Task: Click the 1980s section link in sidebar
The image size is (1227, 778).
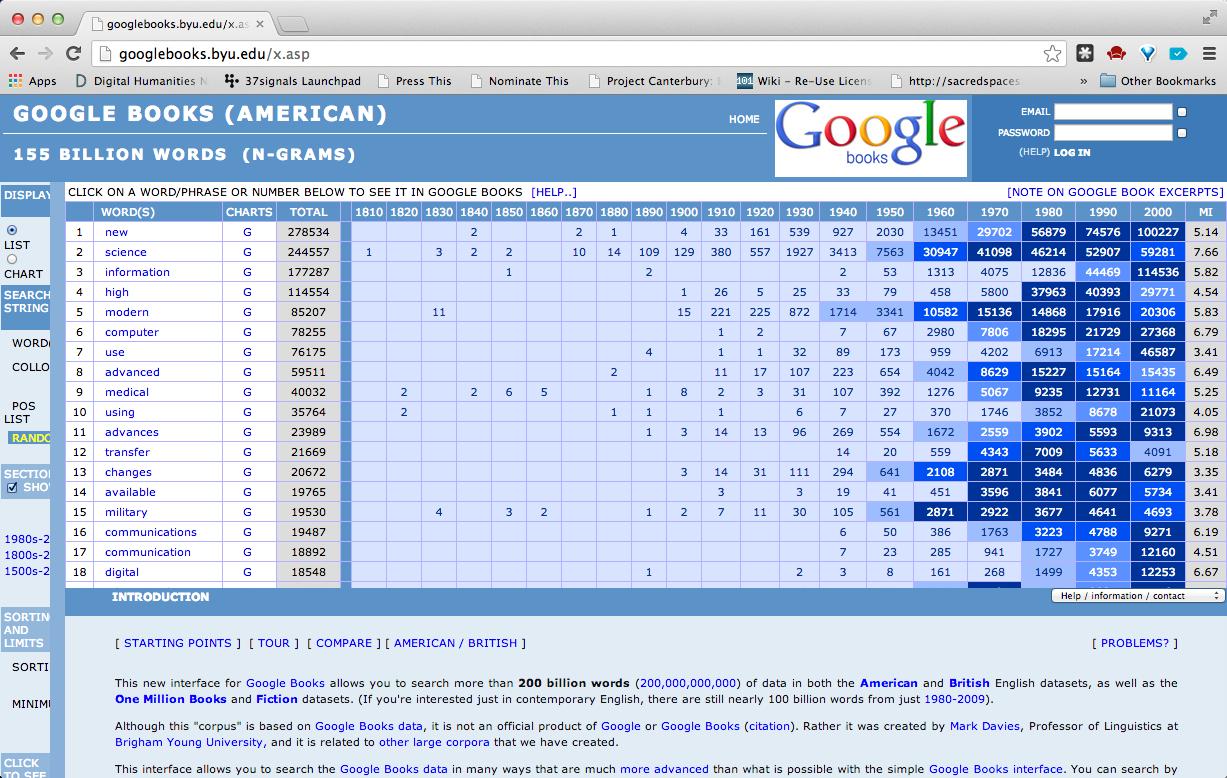Action: (x=26, y=539)
